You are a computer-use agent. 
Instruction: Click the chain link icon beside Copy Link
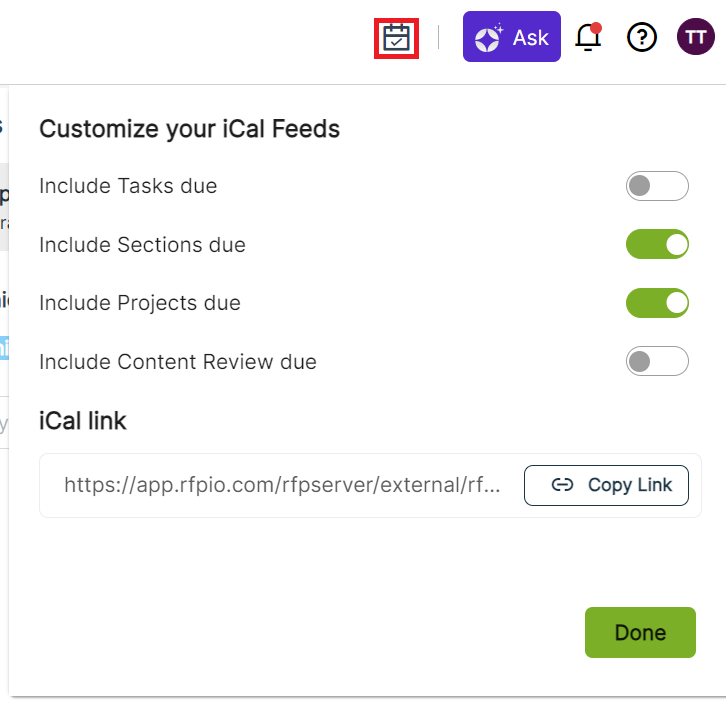(563, 485)
